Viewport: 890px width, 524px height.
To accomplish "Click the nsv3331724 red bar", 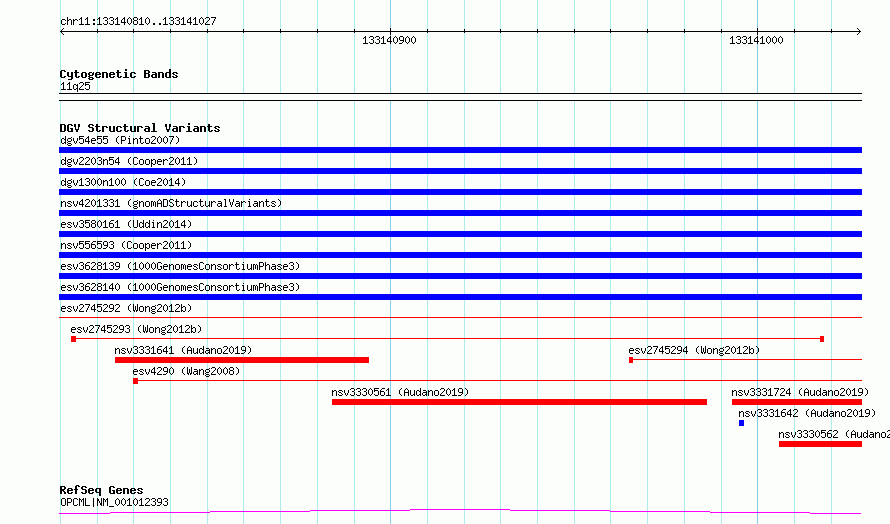I will [797, 402].
